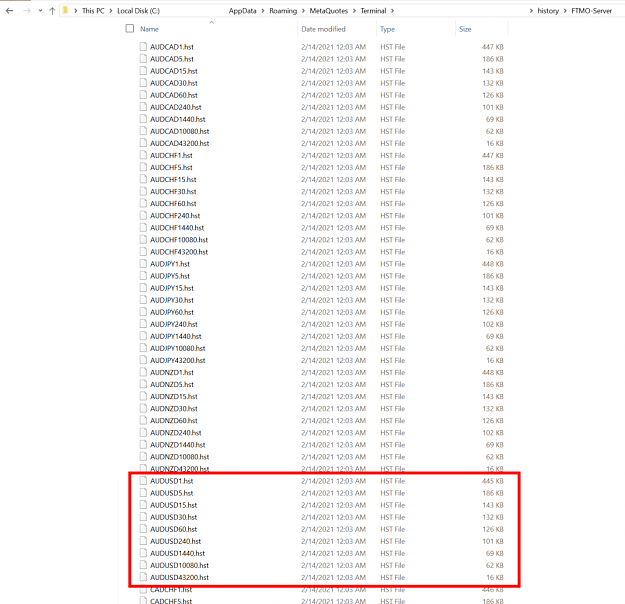Sort files by Name column

[x=149, y=29]
